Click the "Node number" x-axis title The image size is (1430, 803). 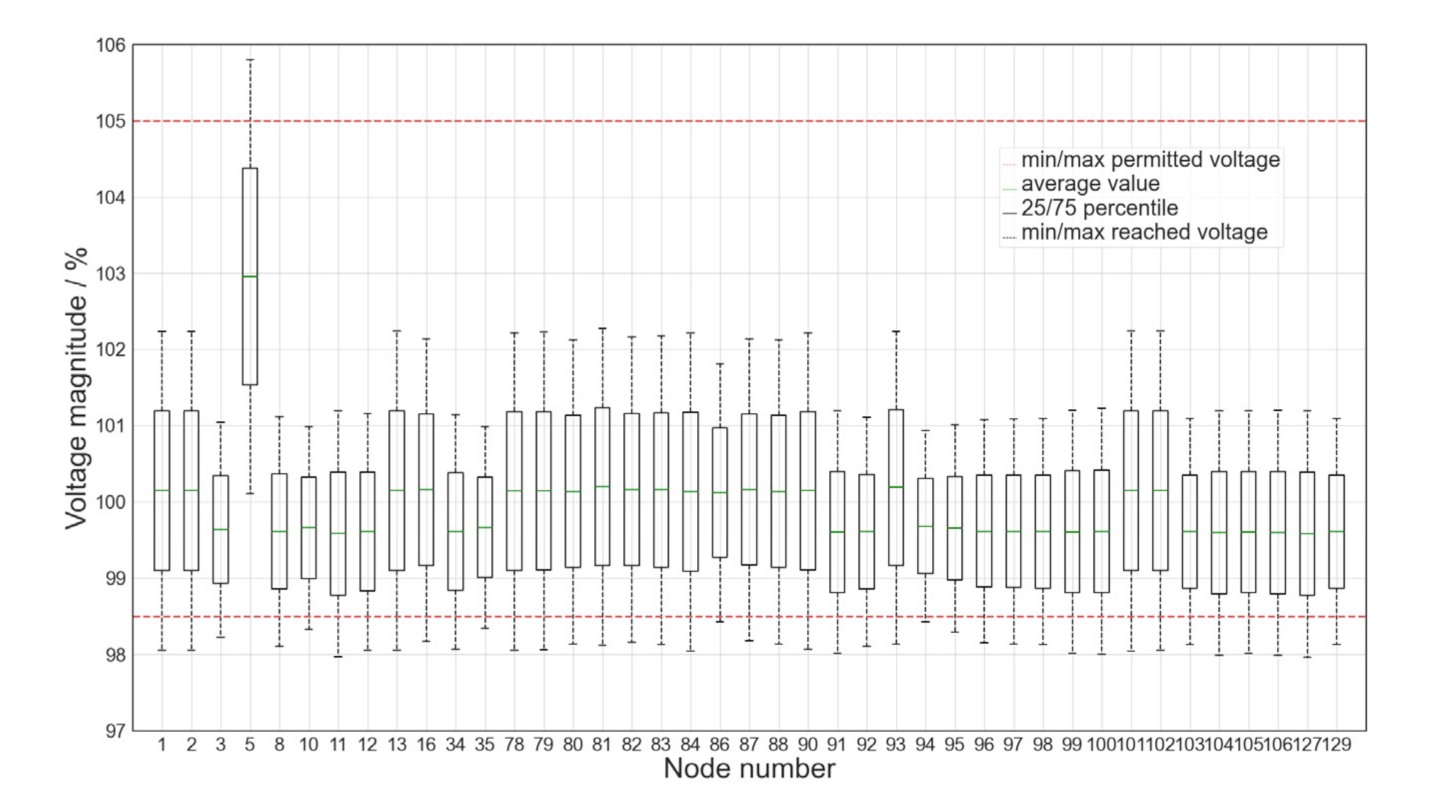click(x=749, y=770)
